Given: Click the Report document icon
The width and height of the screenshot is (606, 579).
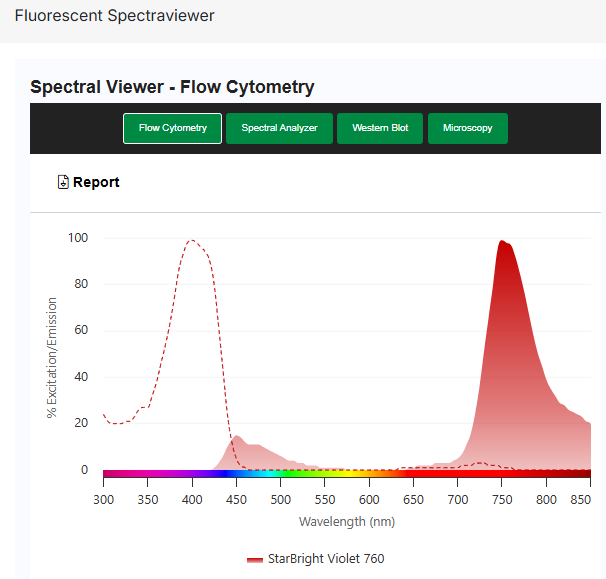Looking at the screenshot, I should (x=63, y=182).
